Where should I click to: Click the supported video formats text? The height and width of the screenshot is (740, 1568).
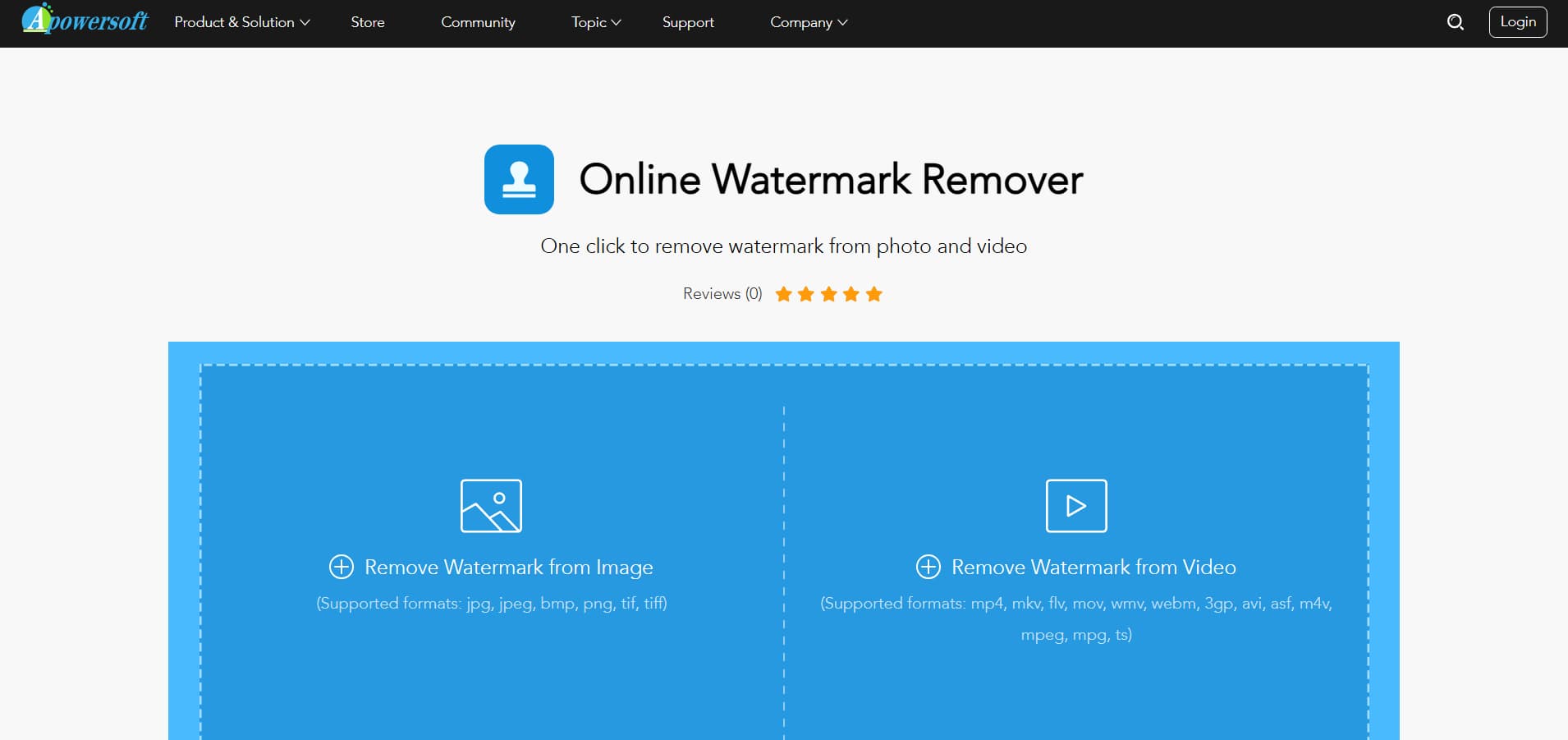tap(1076, 618)
